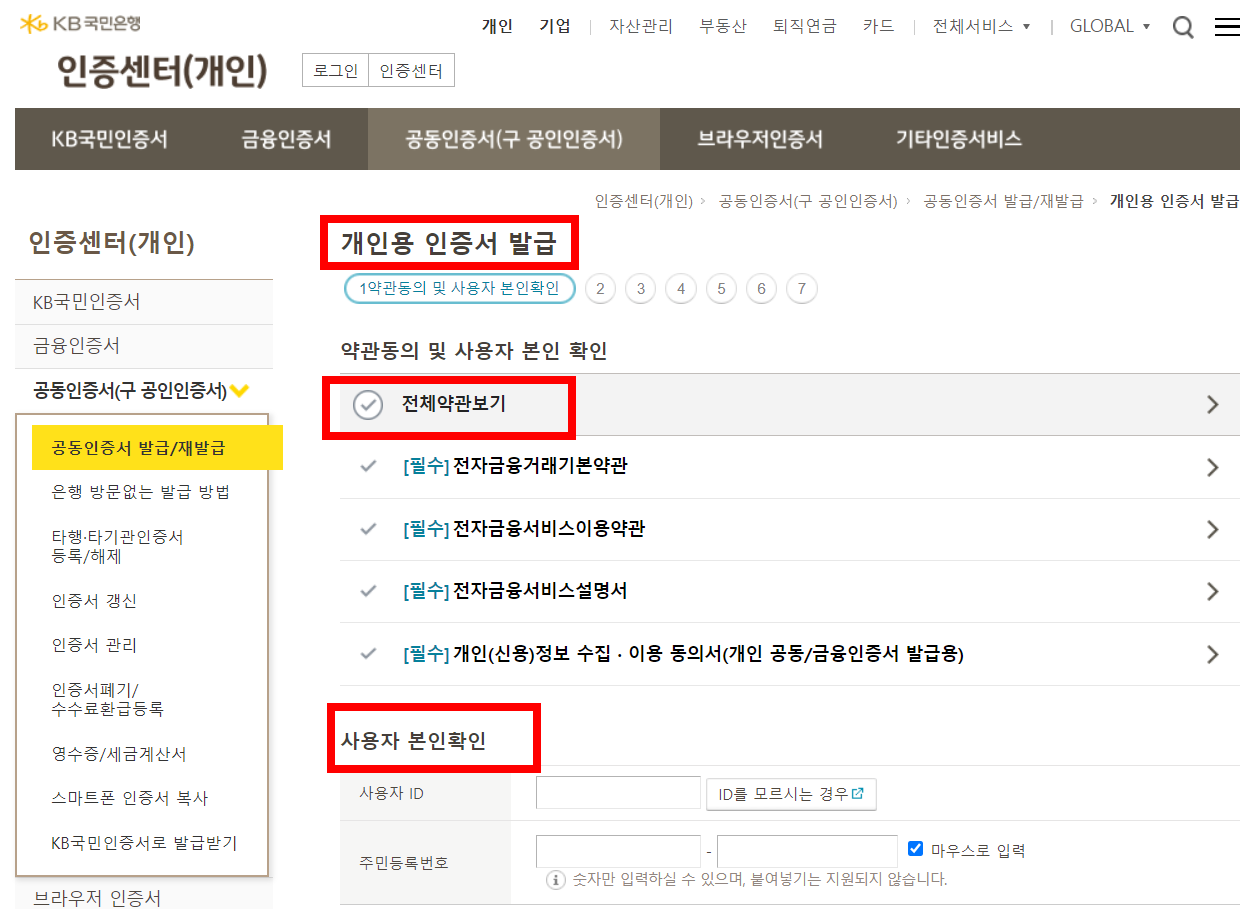This screenshot has height=909, width=1253.
Task: Click the 사용자 ID input field
Action: 619,793
